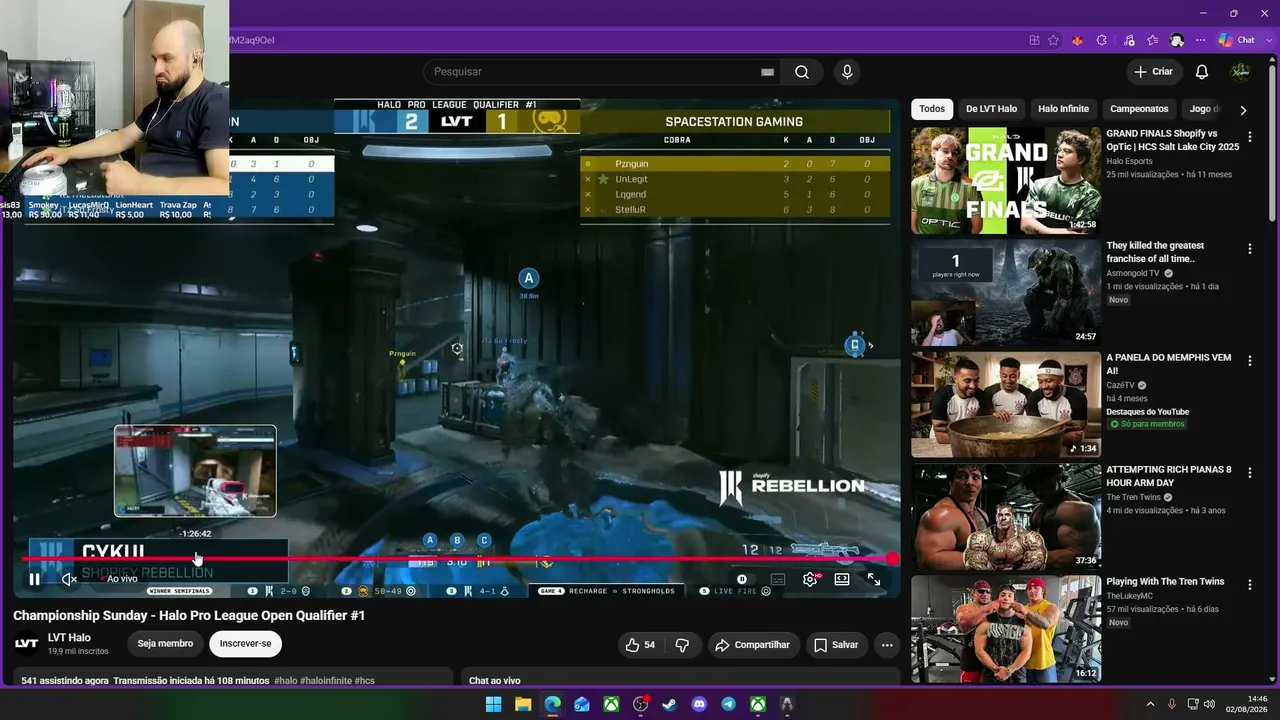The height and width of the screenshot is (720, 1280).
Task: Enter fullscreen video mode
Action: tap(874, 579)
